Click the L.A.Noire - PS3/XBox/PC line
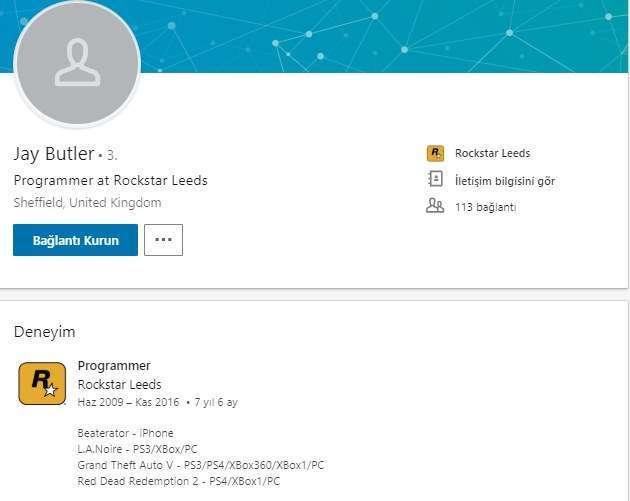Screen dimensions: 630x501 click(137, 449)
